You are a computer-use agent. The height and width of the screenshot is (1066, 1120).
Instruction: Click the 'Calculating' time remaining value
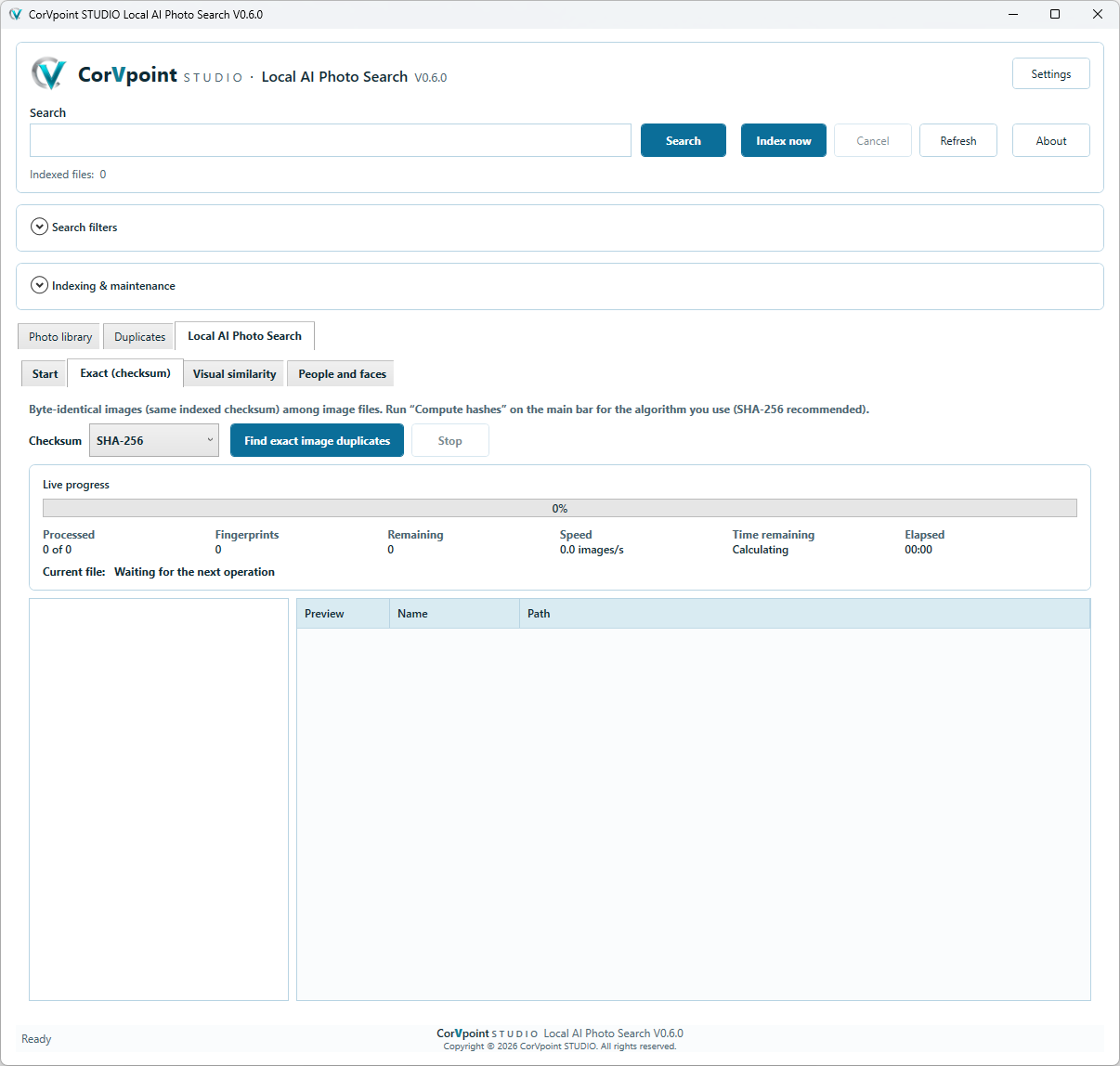(x=760, y=549)
